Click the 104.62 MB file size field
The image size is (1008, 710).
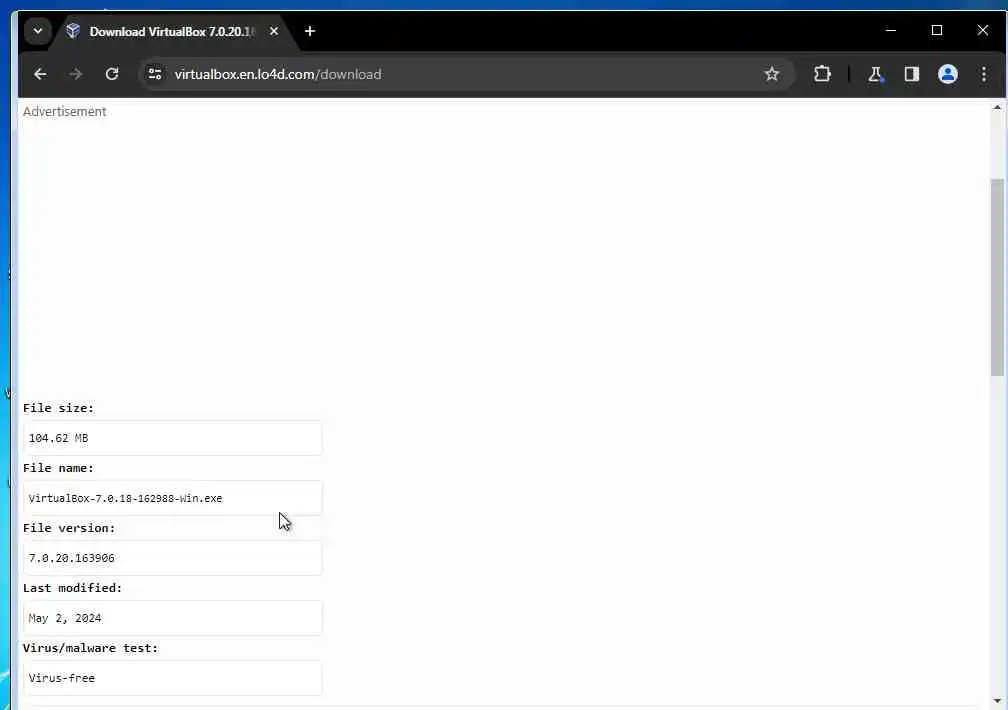tap(172, 438)
